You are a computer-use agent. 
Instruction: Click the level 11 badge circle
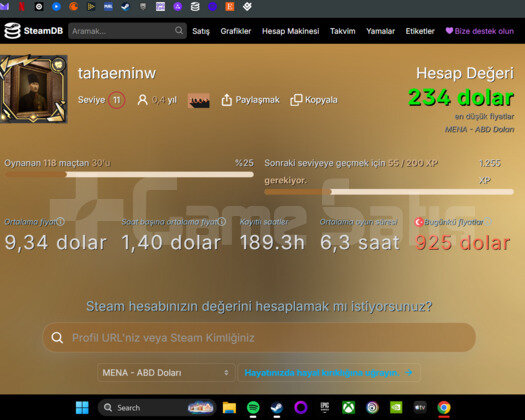click(116, 100)
